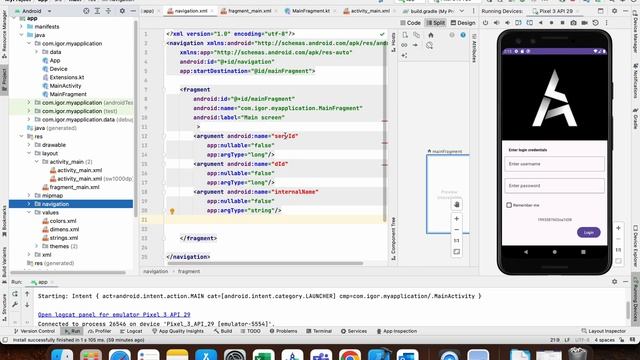Open Running Devices panel gear settings

pos(614,11)
